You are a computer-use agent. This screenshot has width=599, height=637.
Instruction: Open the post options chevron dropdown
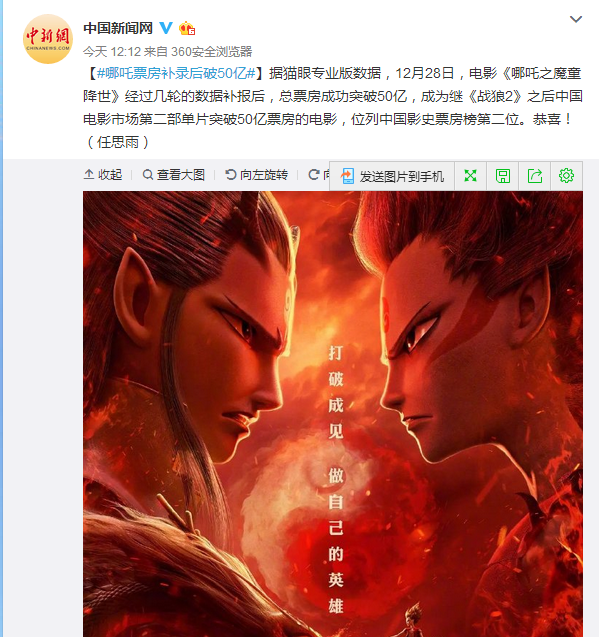tap(576, 19)
